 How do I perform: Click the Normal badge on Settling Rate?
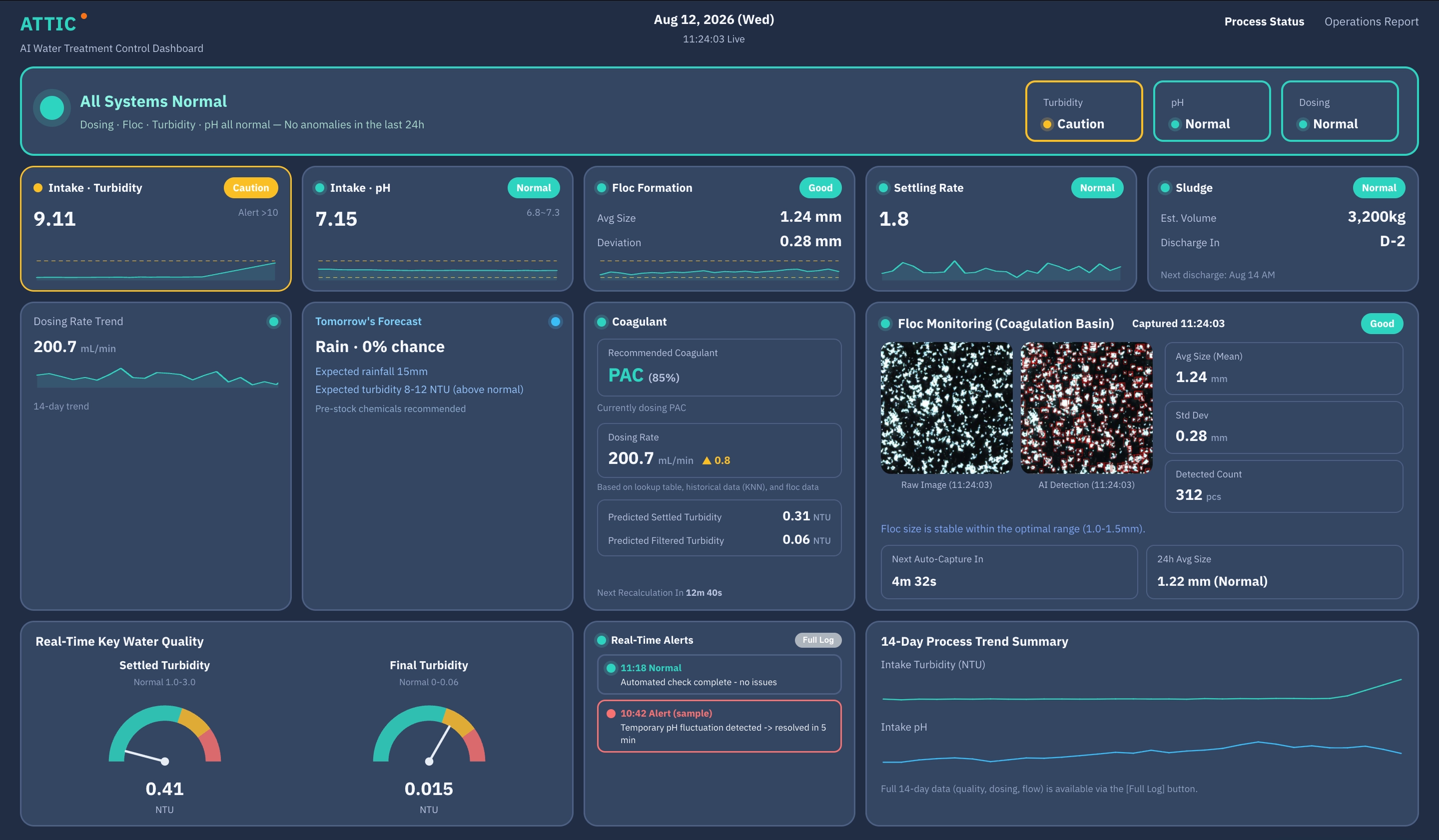[1097, 188]
